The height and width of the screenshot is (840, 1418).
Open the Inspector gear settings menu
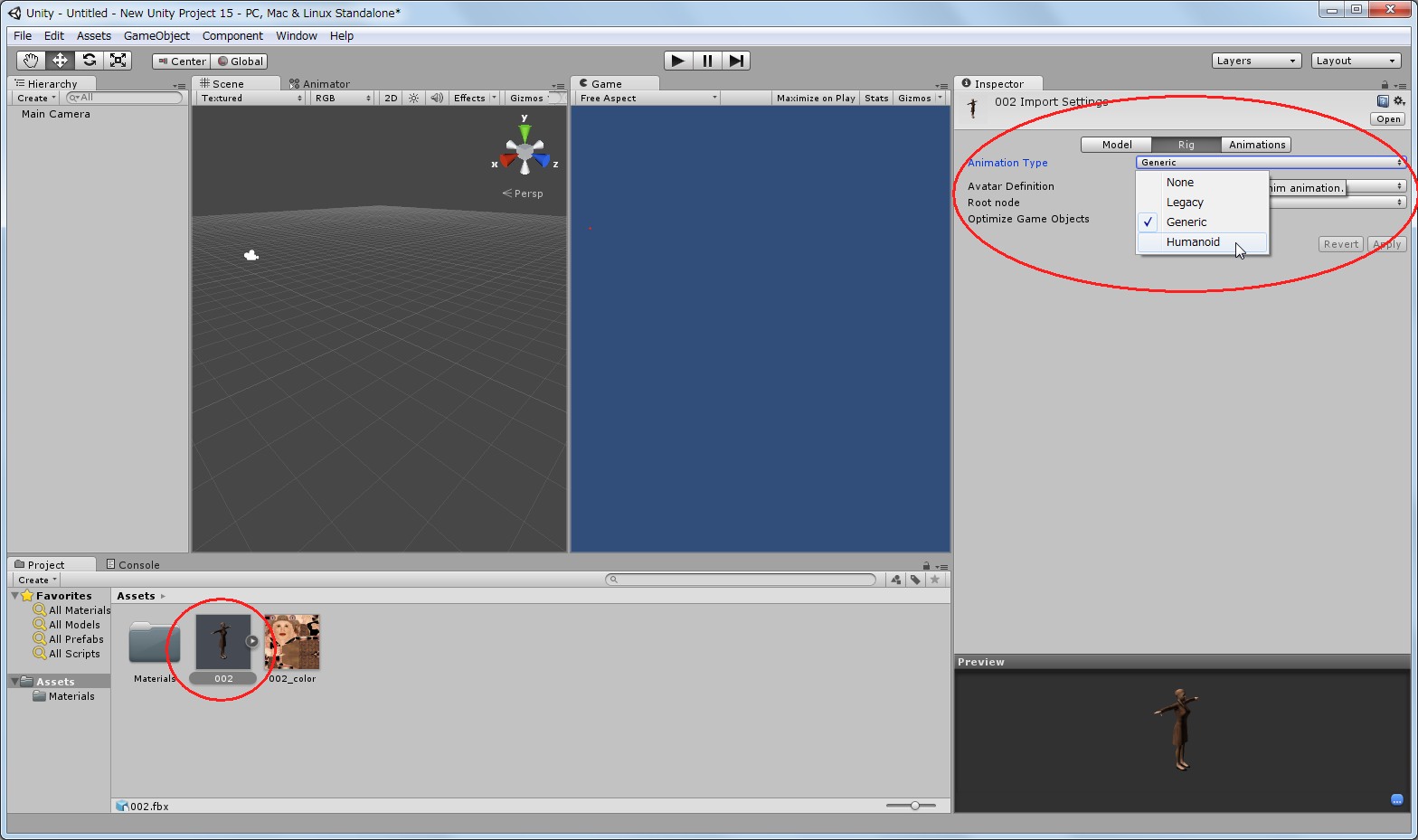coord(1399,101)
